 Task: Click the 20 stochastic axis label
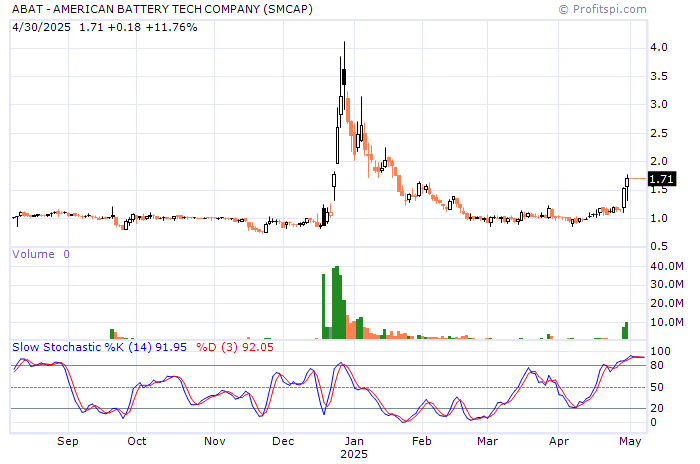pyautogui.click(x=657, y=408)
